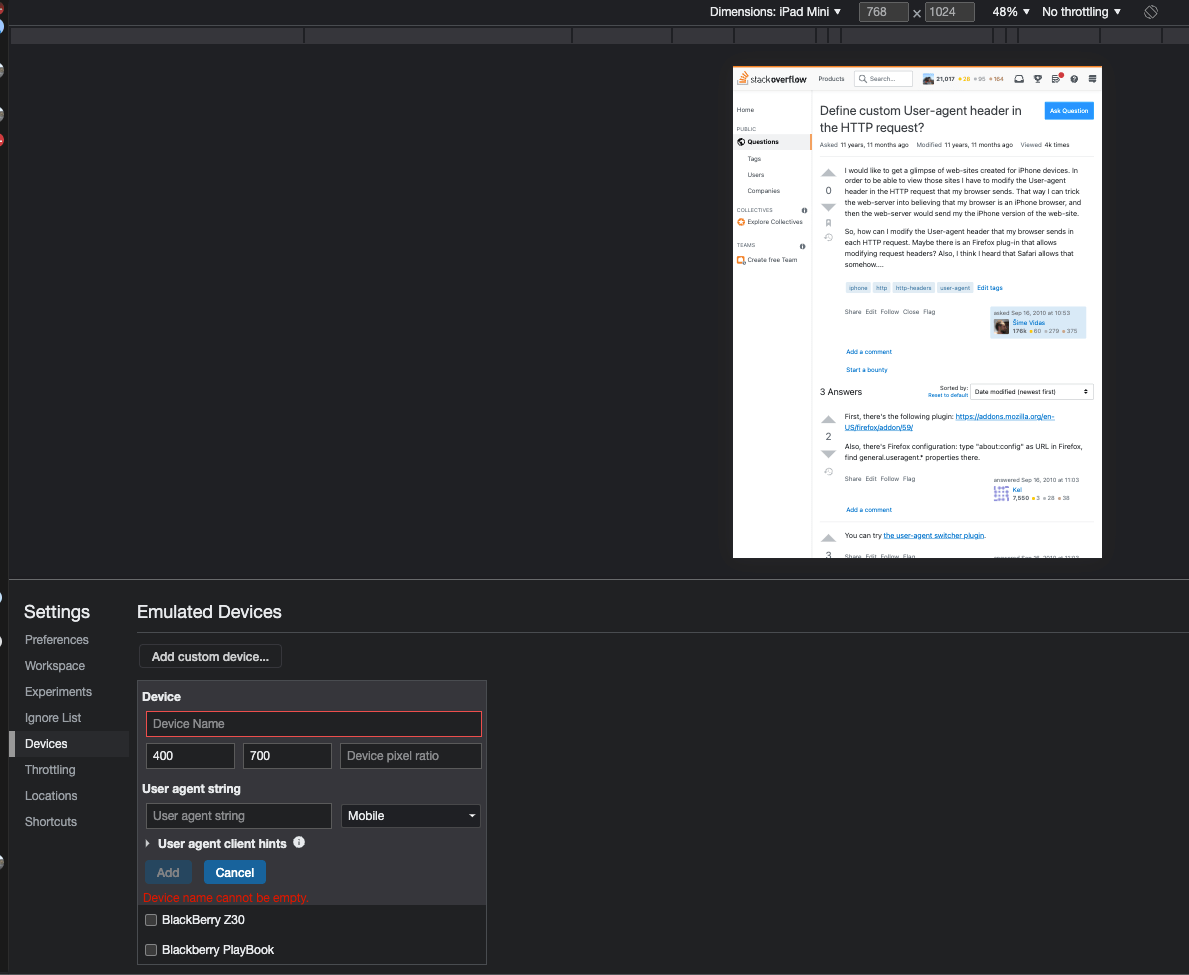
Task: Tick the Blackberry PlayBook checkbox
Action: coord(151,950)
